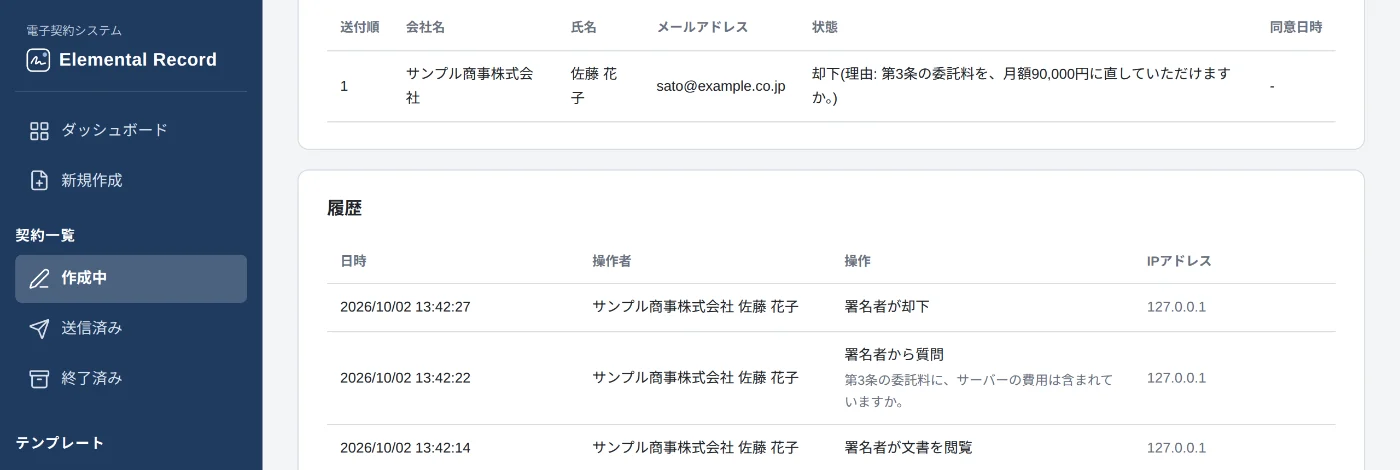Viewport: 1400px width, 470px height.
Task: Click the 契約一覧 section heading
Action: coord(45,236)
